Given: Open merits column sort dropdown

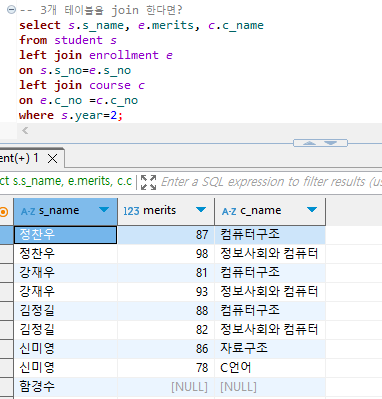Looking at the screenshot, I should click(201, 210).
